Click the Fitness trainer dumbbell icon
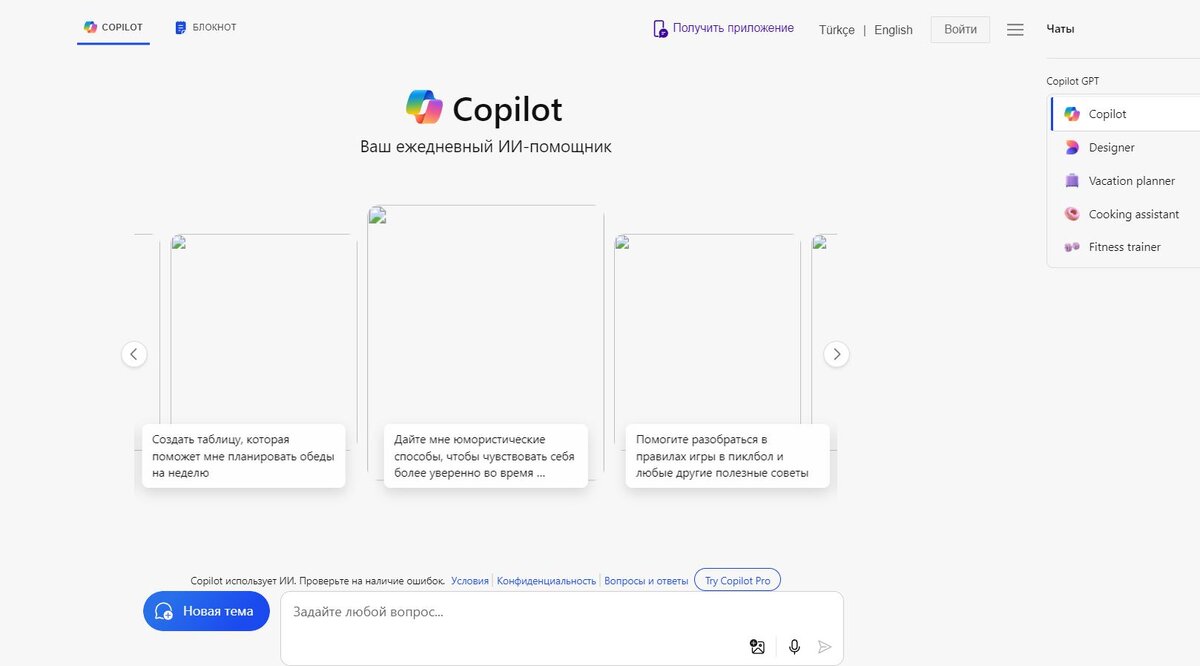 click(1072, 247)
